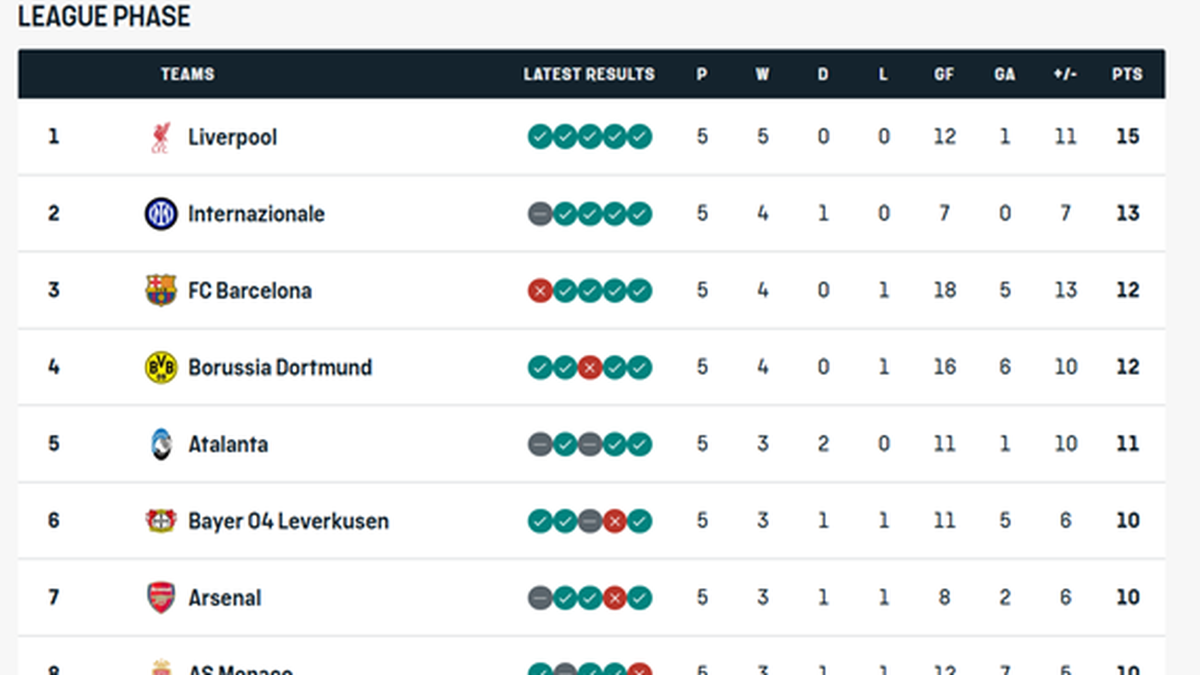Image resolution: width=1200 pixels, height=675 pixels.
Task: Click the P (played) column header
Action: pos(702,74)
